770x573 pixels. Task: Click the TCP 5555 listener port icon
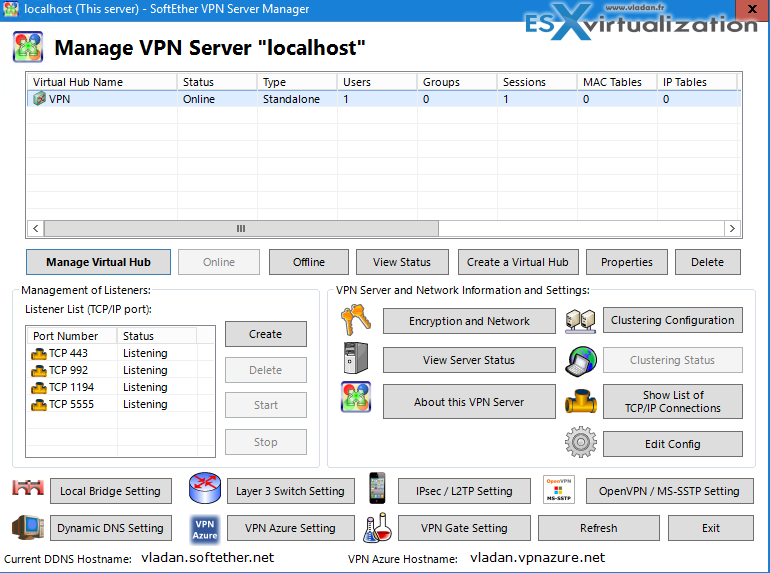click(x=39, y=405)
